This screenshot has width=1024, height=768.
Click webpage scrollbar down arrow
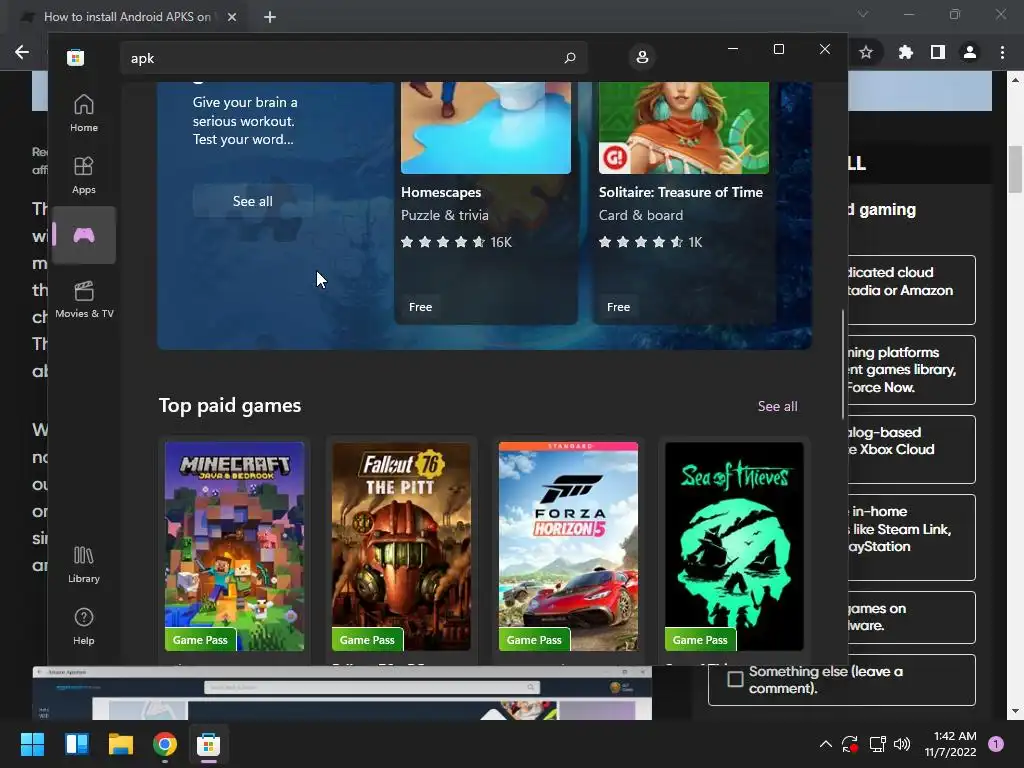point(1015,711)
